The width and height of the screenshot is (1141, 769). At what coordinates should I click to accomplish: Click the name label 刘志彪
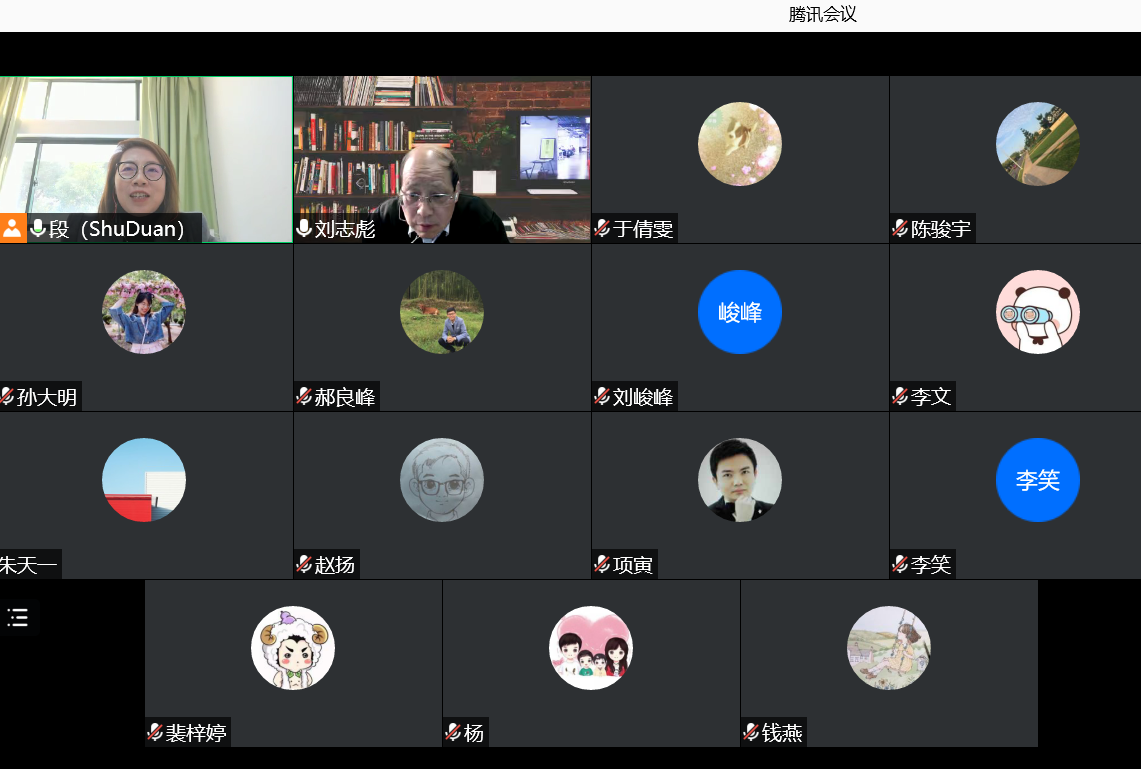[345, 229]
